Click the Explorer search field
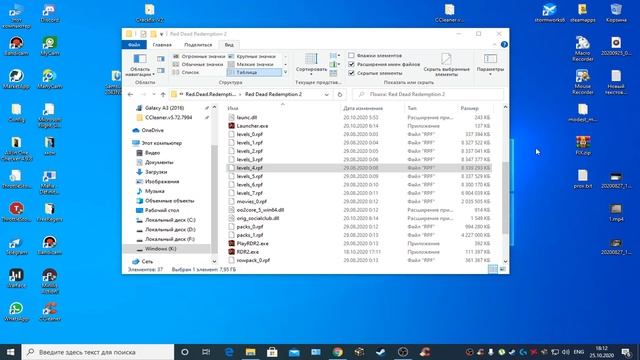Image resolution: width=640 pixels, height=360 pixels. [x=428, y=94]
